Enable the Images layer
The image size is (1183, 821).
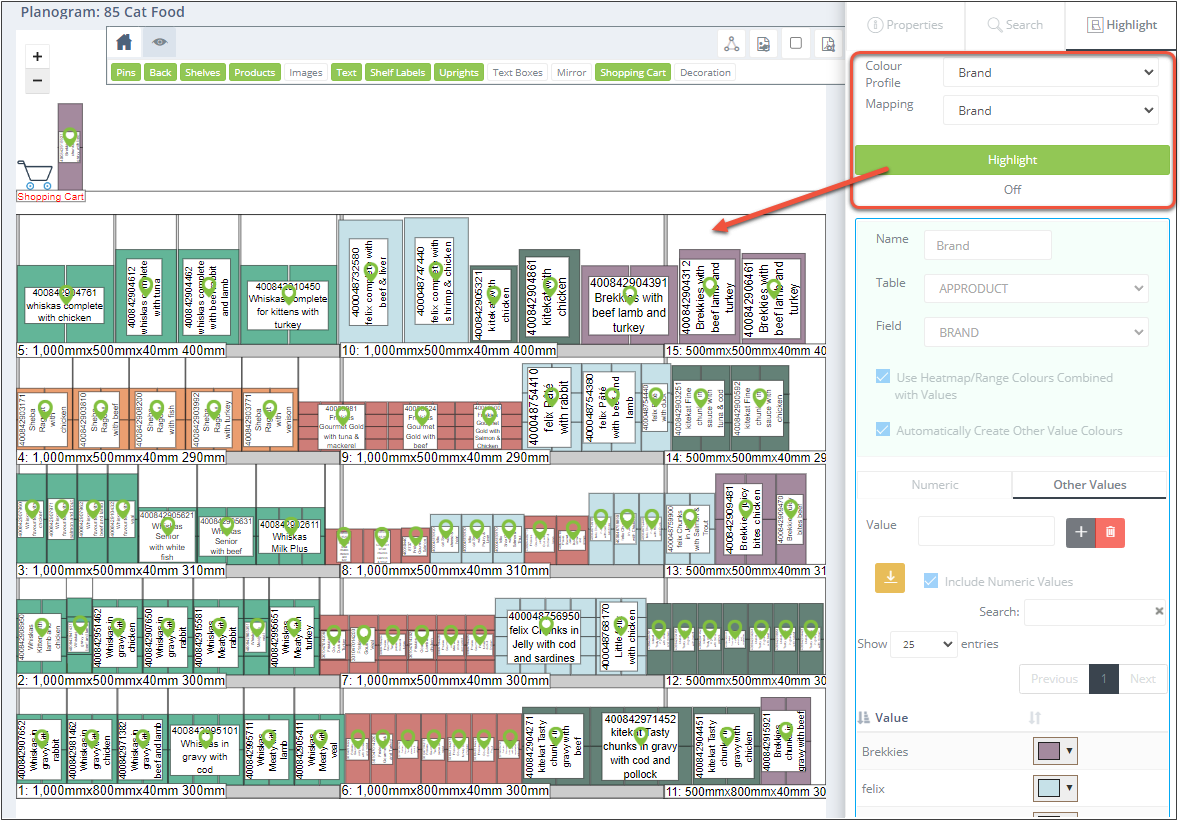pyautogui.click(x=306, y=72)
